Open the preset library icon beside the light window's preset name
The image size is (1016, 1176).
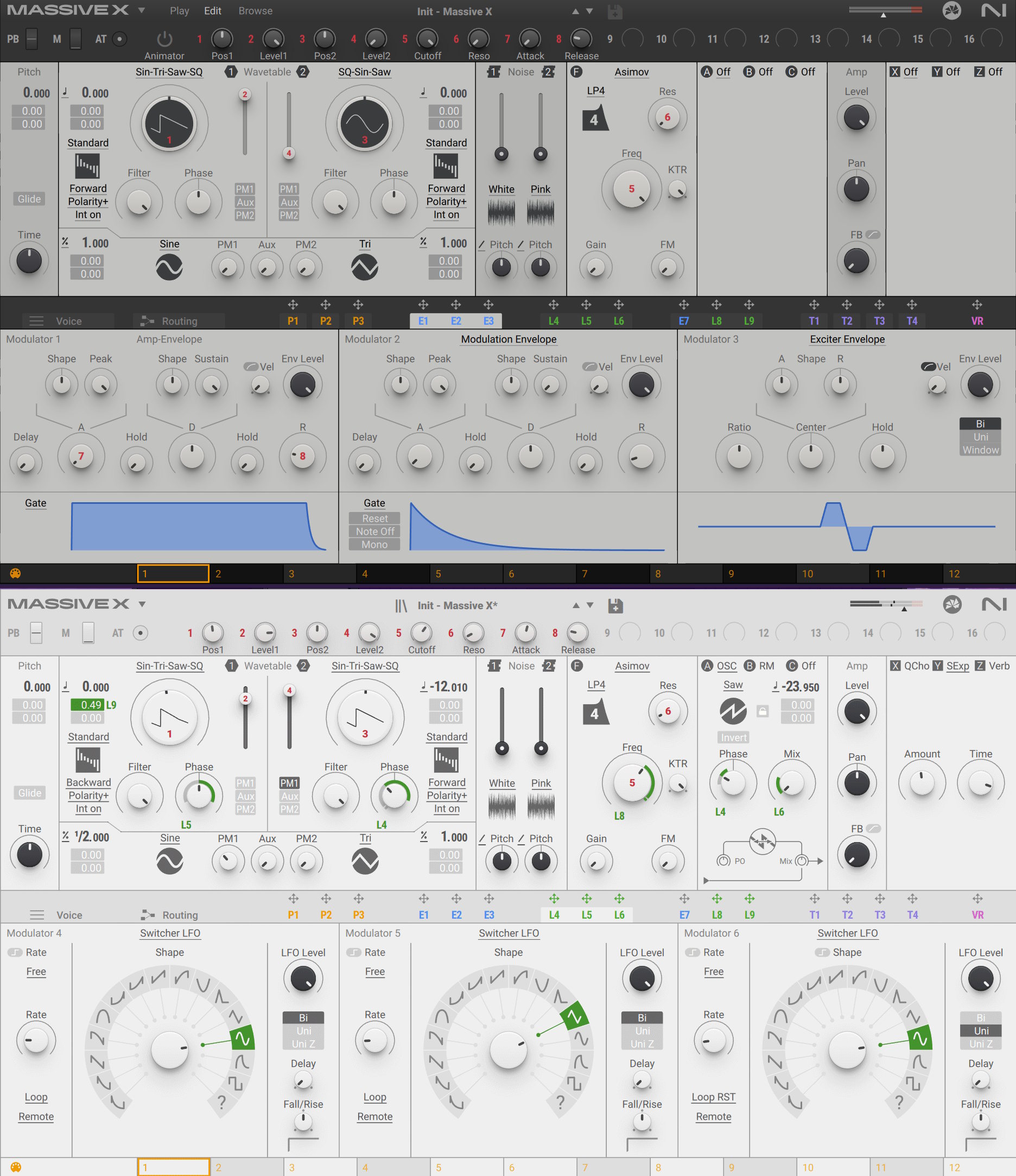[x=401, y=605]
